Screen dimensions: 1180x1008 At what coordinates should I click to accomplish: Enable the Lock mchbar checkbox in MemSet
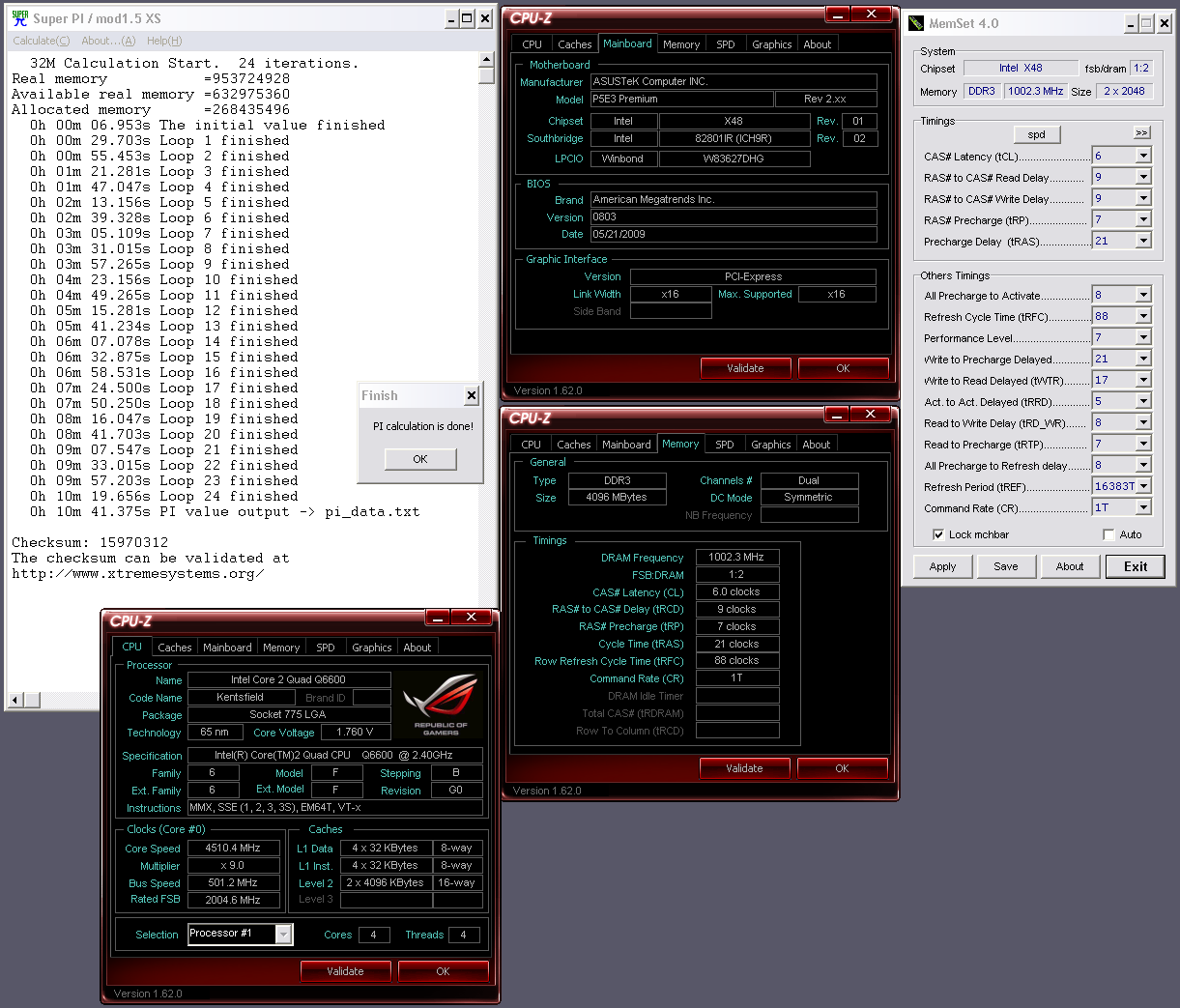pyautogui.click(x=938, y=534)
